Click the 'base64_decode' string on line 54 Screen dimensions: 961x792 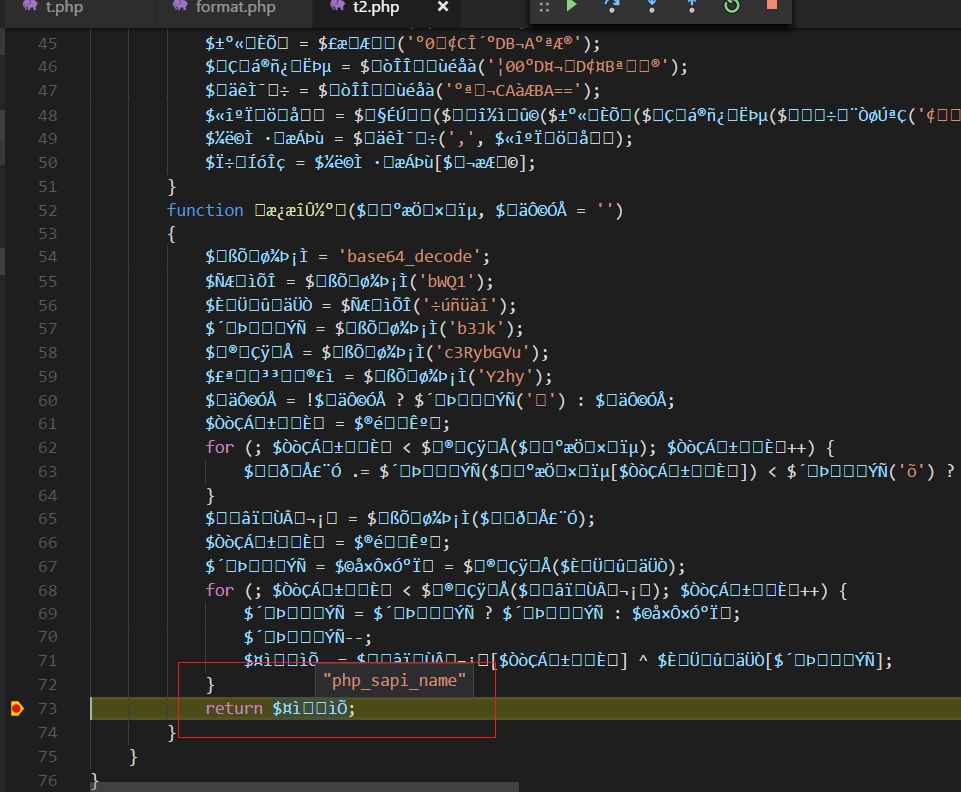(409, 256)
